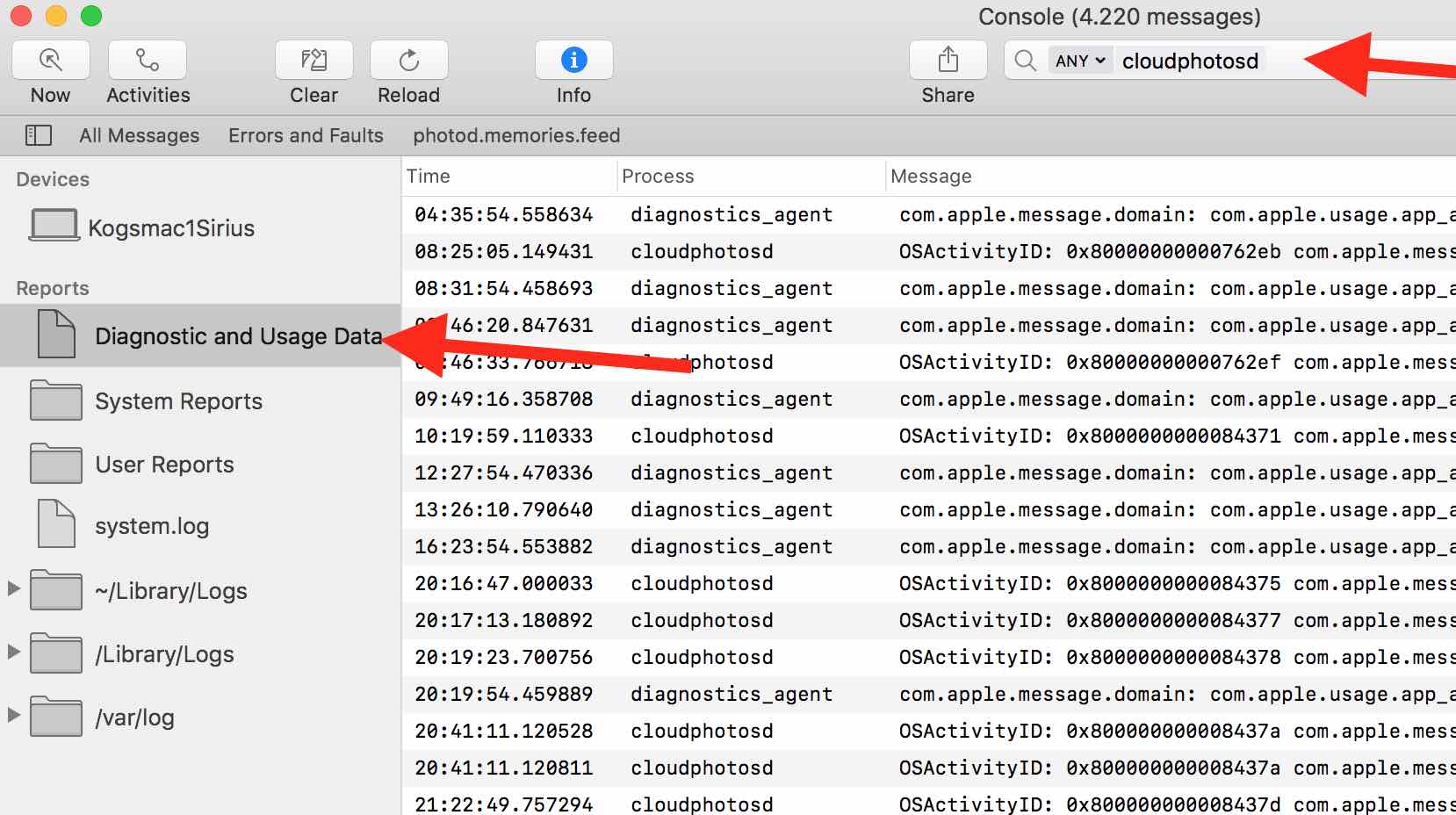The height and width of the screenshot is (815, 1456).
Task: Clear the console messages
Action: [x=314, y=60]
